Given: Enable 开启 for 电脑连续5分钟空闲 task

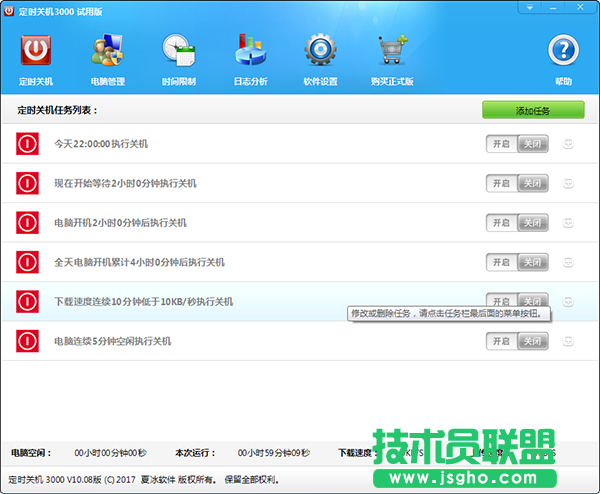Looking at the screenshot, I should click(x=502, y=341).
